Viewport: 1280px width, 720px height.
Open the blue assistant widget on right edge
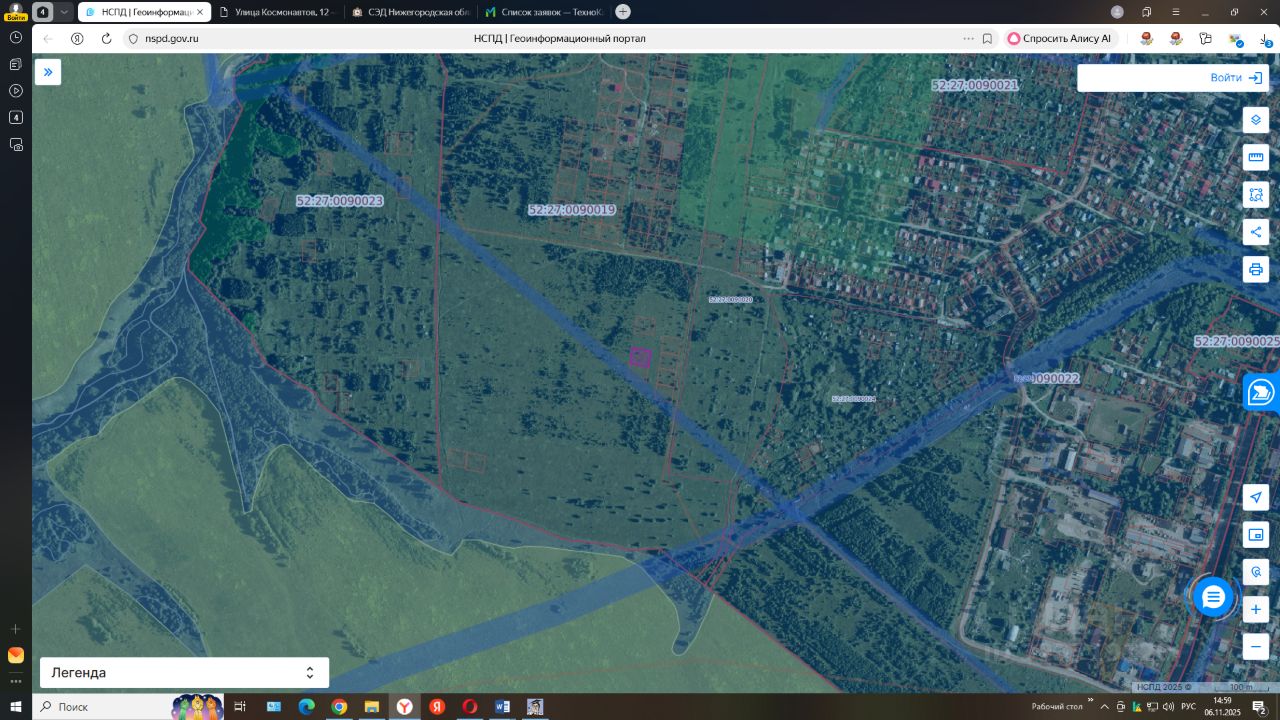click(x=1262, y=392)
